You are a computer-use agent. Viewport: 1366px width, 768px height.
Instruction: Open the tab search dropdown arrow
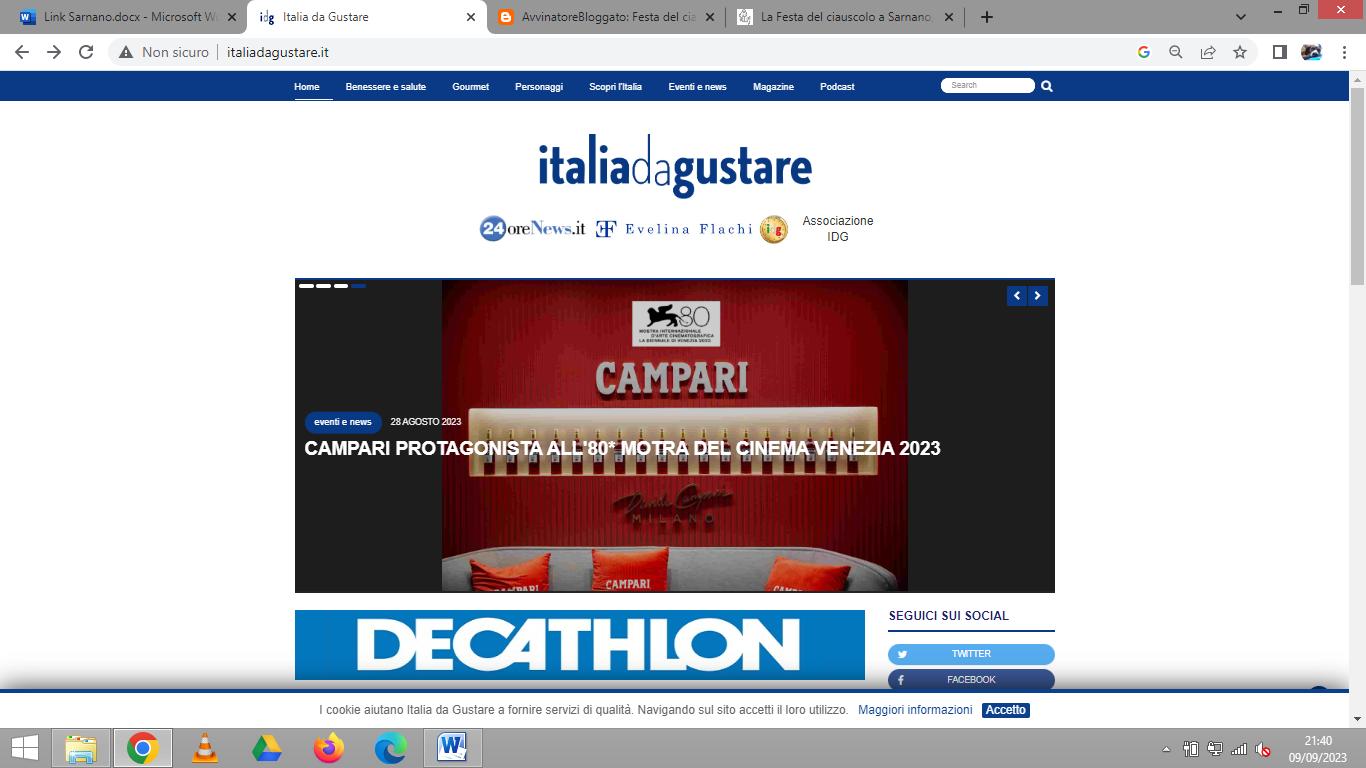pyautogui.click(x=1241, y=16)
